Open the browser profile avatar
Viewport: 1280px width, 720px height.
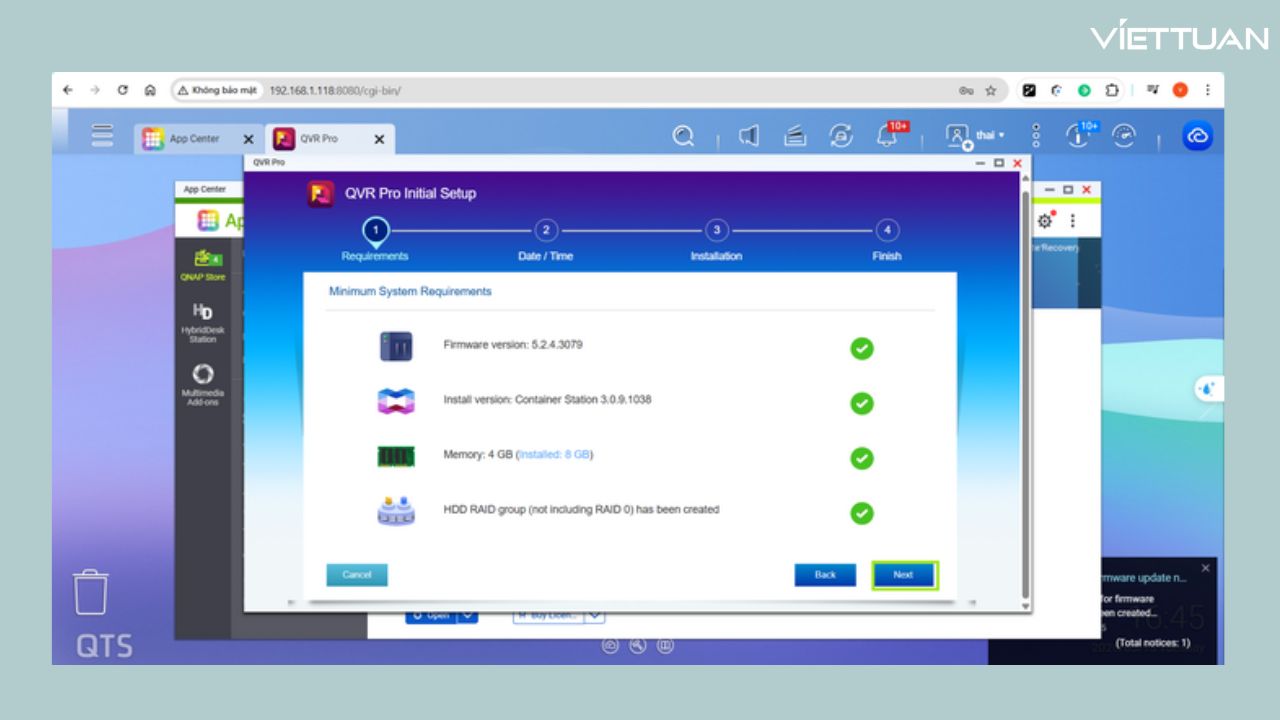(x=1180, y=90)
